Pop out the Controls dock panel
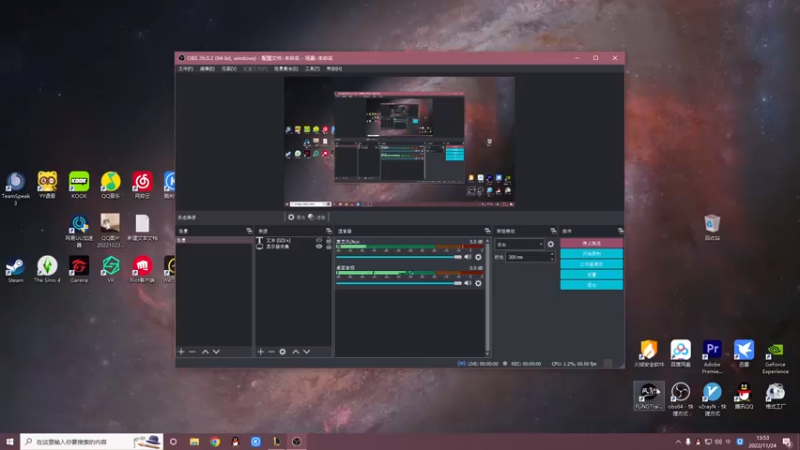Screen dimensions: 800x450 (x=620, y=231)
